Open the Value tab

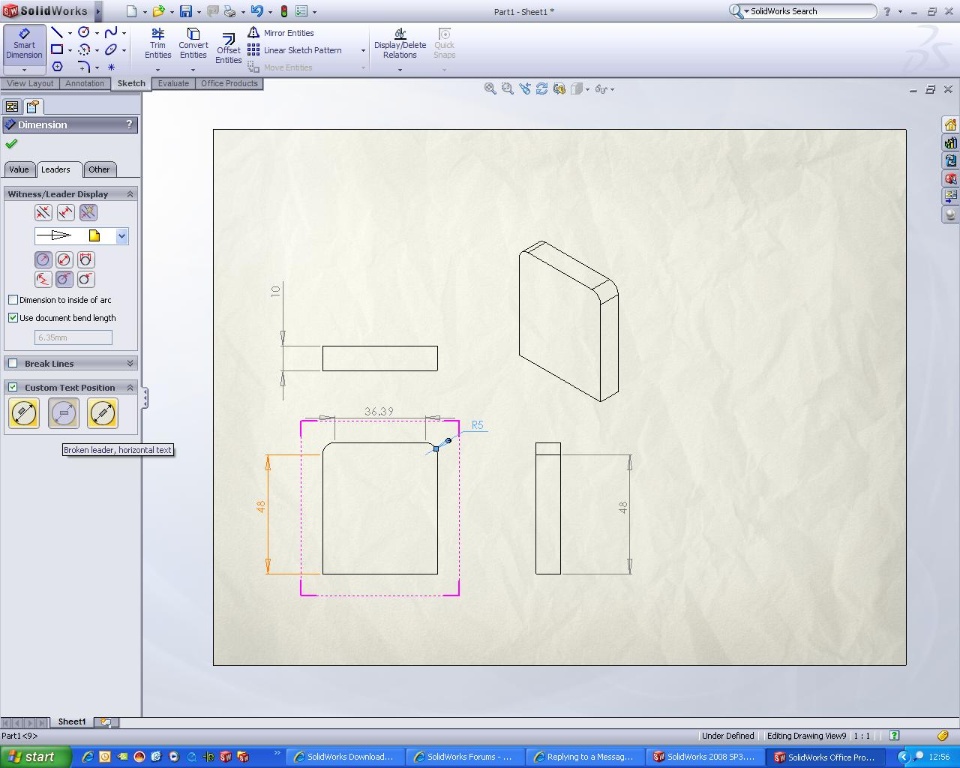pos(19,170)
